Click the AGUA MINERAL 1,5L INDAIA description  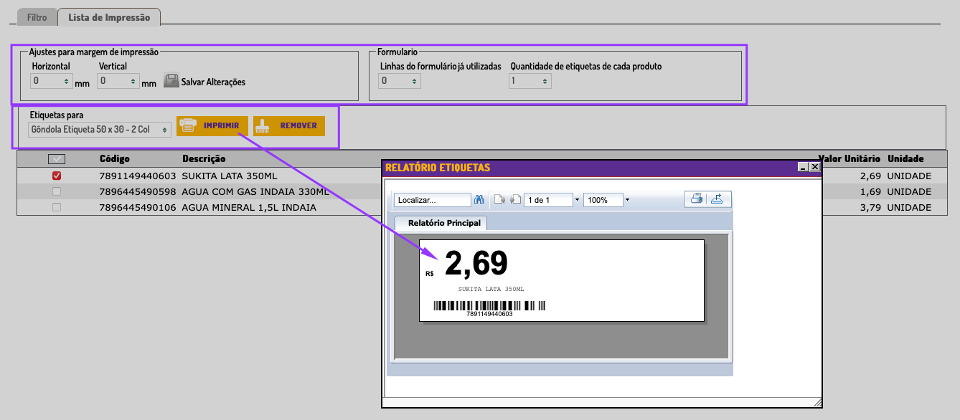pyautogui.click(x=249, y=208)
